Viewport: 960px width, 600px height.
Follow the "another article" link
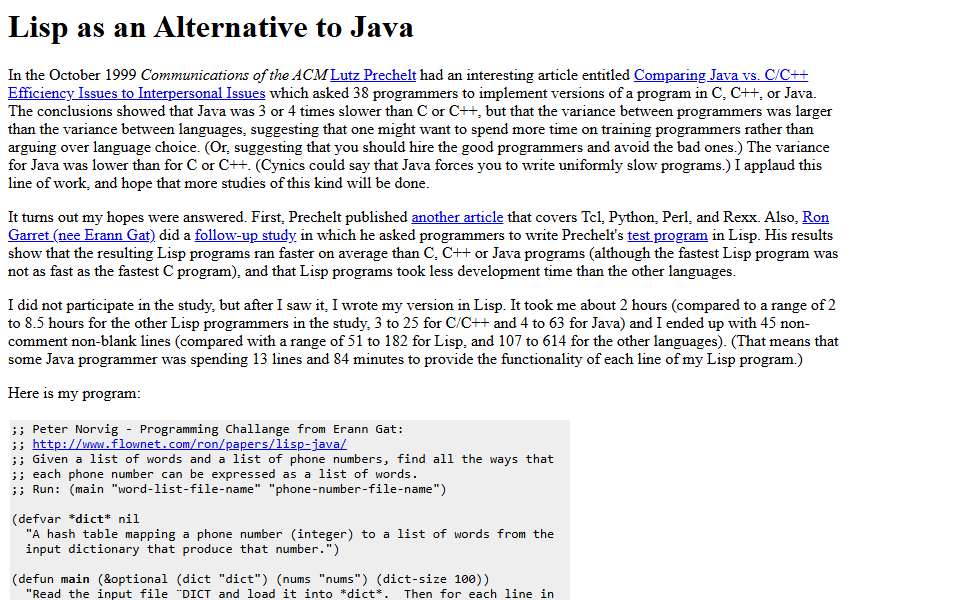point(457,217)
